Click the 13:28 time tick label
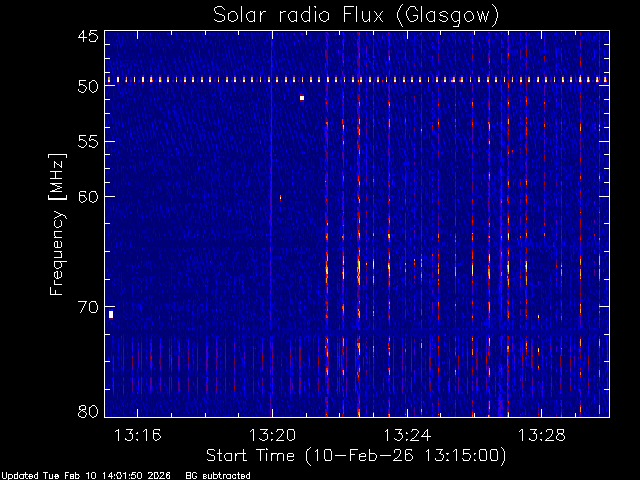This screenshot has height=480, width=640. (542, 435)
